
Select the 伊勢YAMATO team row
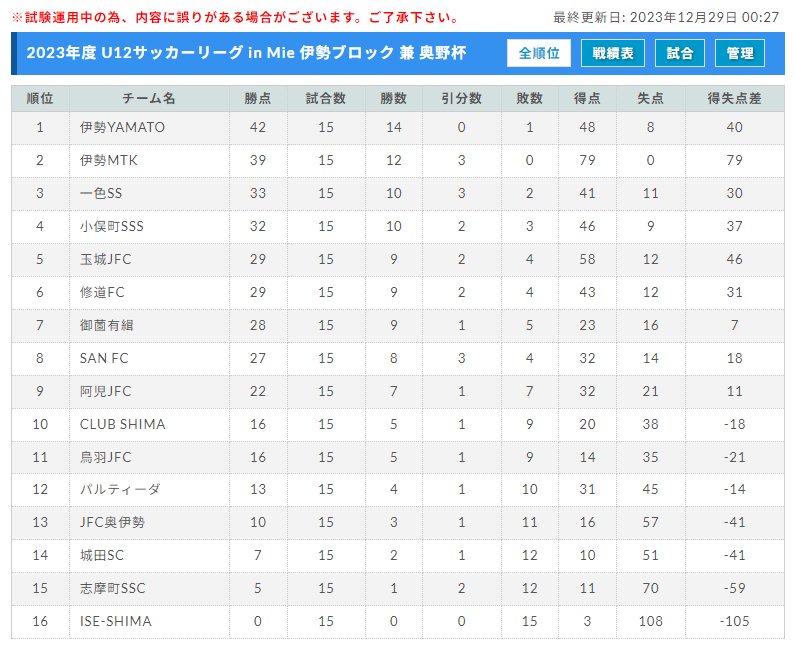pyautogui.click(x=398, y=128)
